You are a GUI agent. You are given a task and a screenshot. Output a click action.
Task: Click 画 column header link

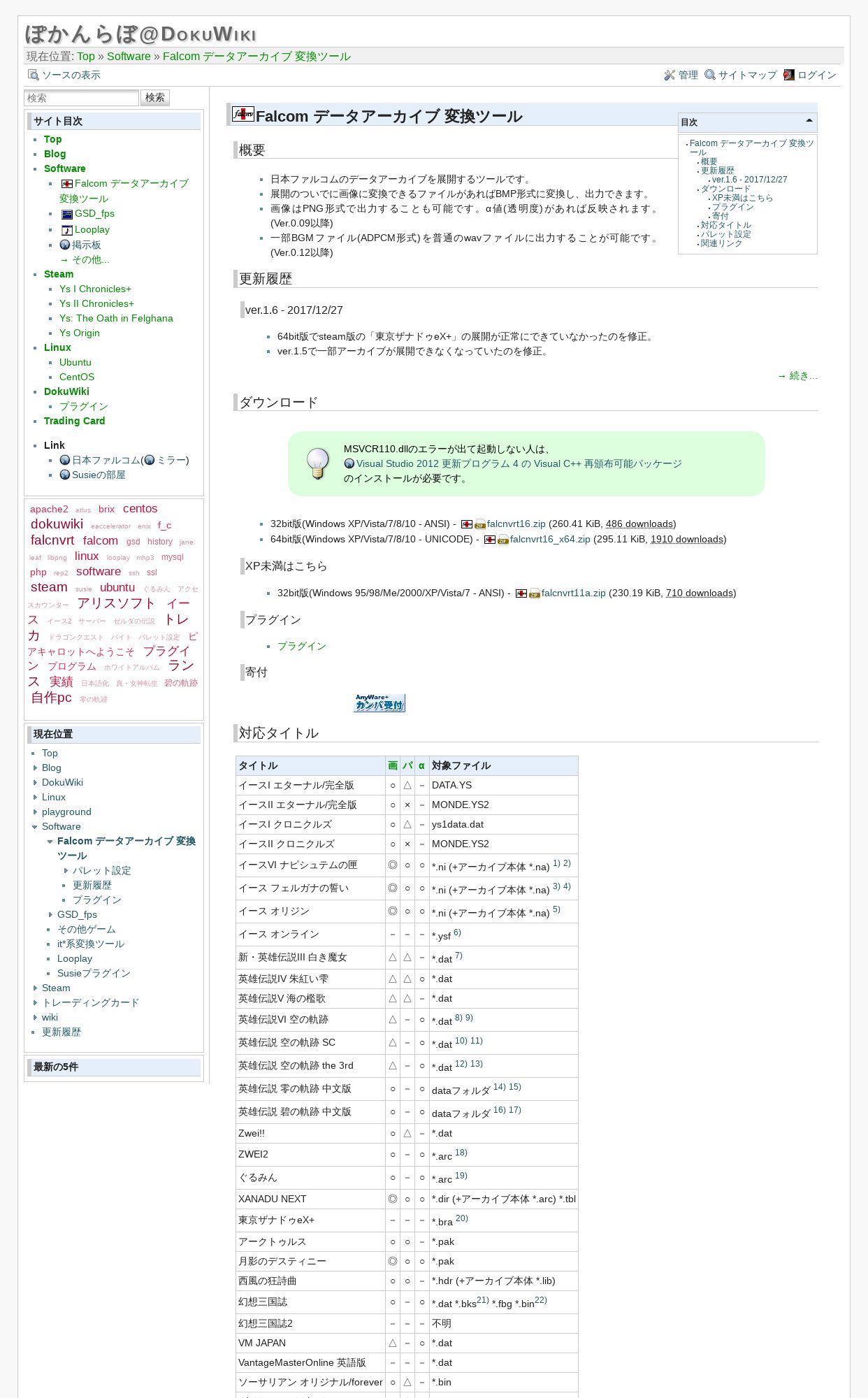(393, 765)
